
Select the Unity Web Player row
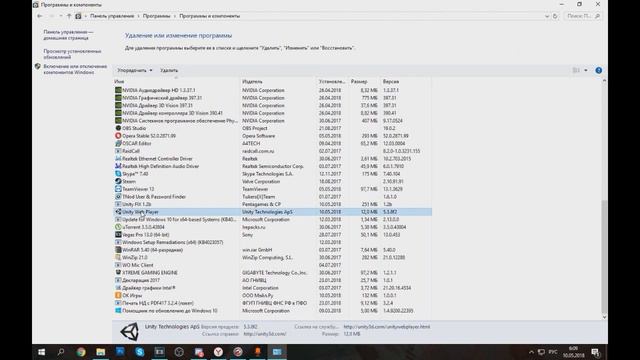click(272, 212)
